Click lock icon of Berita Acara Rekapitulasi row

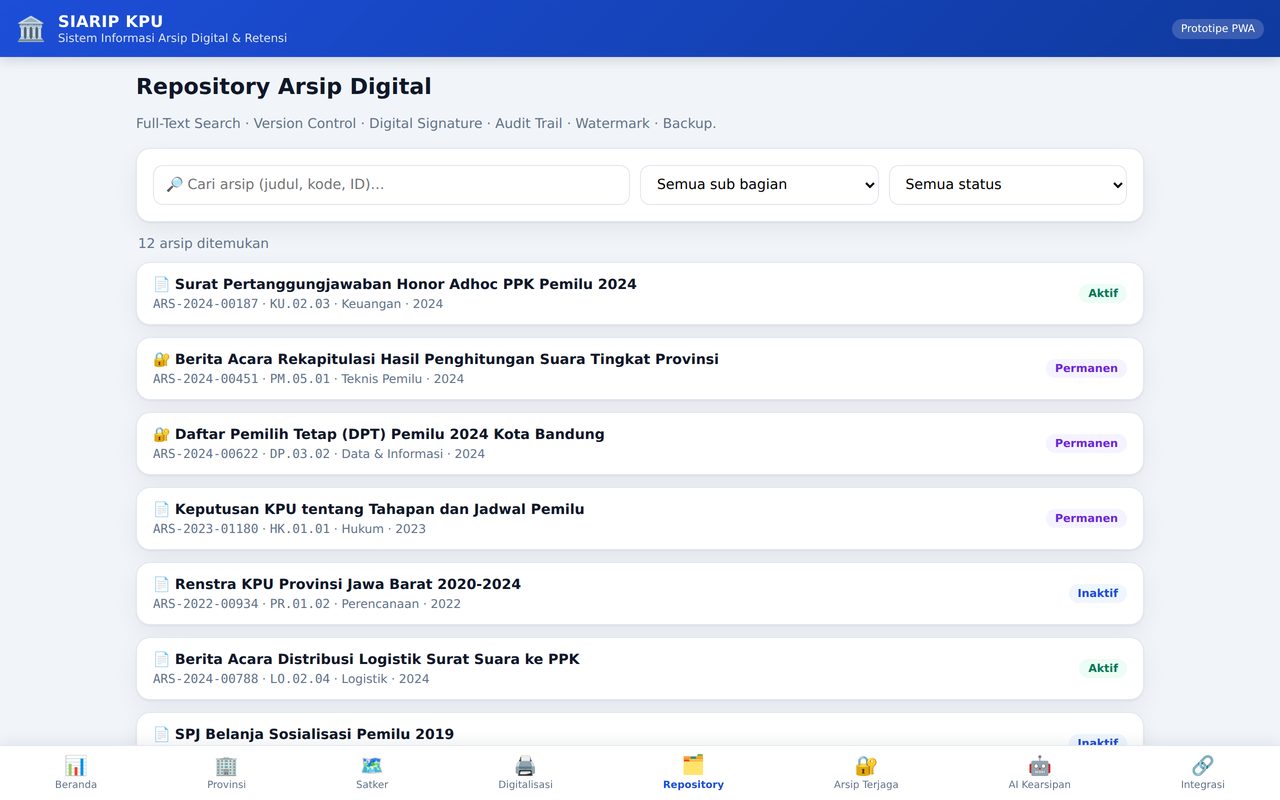point(162,359)
